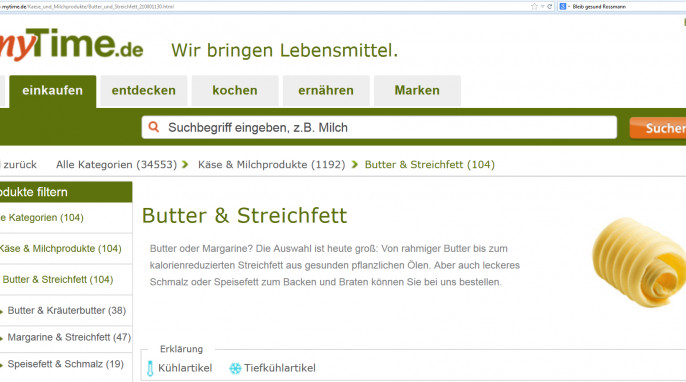Image resolution: width=686 pixels, height=382 pixels.
Task: Click the myTime.de logo
Action: click(71, 45)
